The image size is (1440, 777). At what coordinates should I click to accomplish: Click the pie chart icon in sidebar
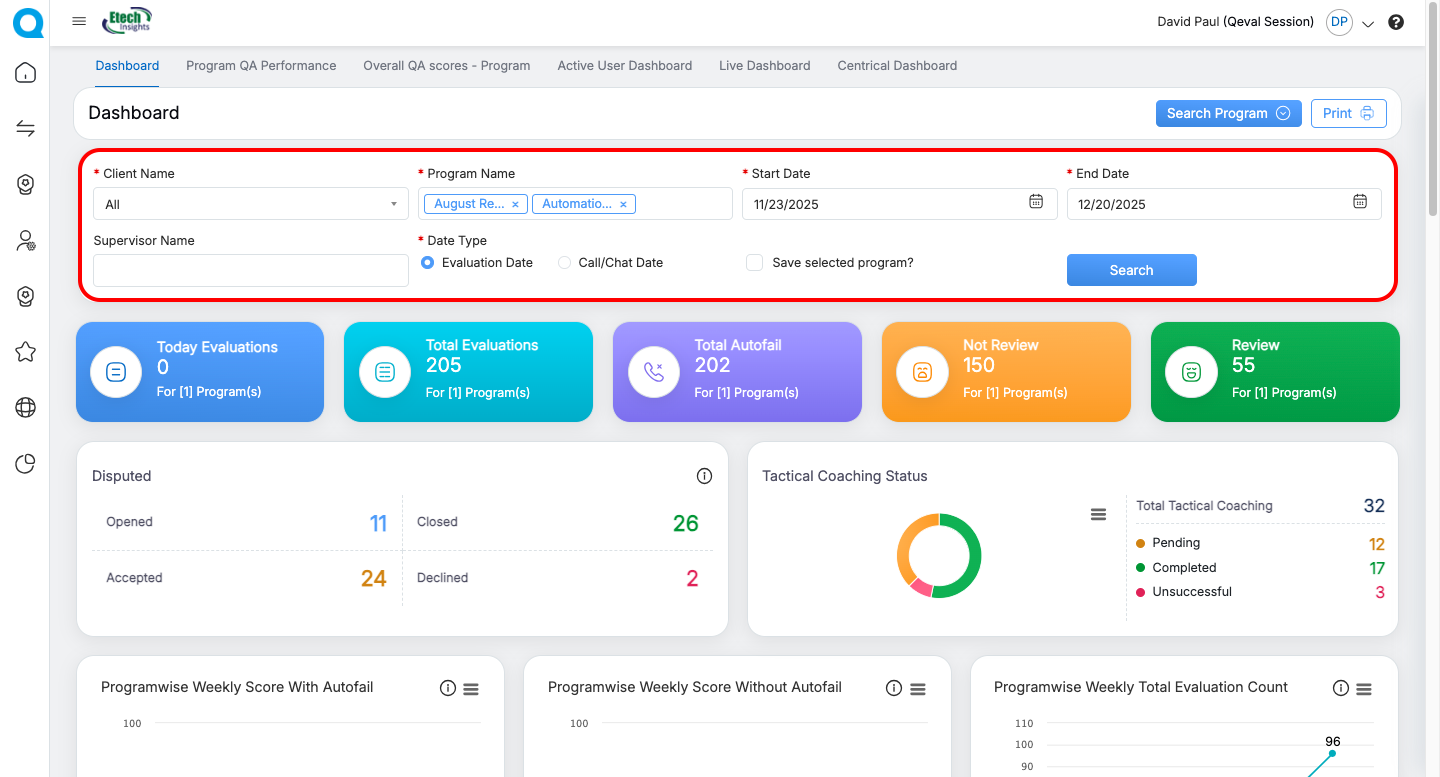point(25,463)
